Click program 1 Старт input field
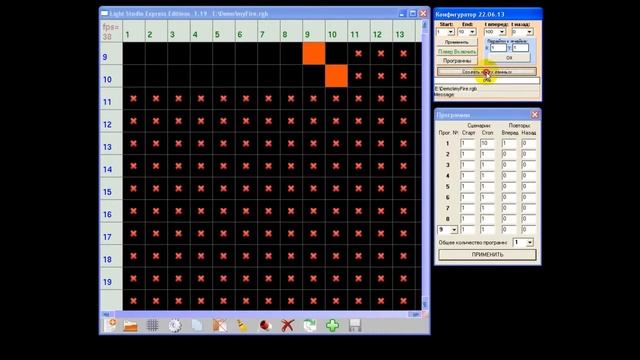The image size is (640, 360). [467, 143]
